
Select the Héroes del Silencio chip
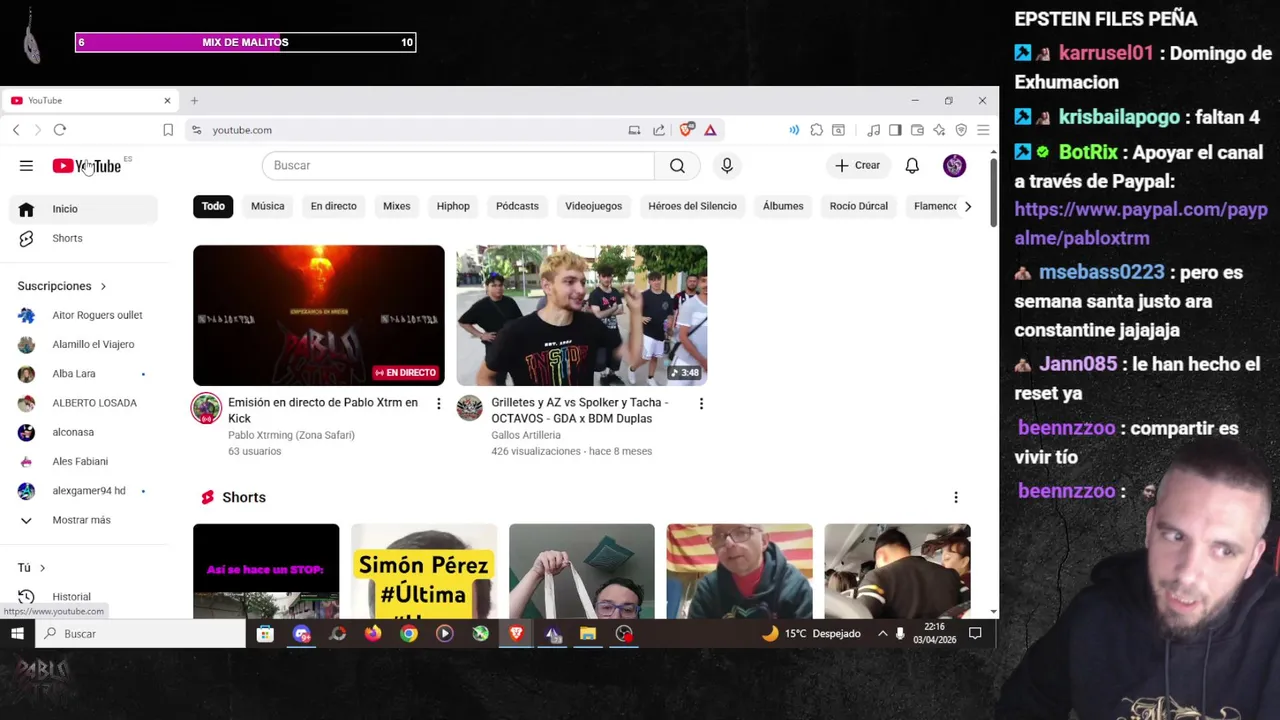tap(692, 206)
